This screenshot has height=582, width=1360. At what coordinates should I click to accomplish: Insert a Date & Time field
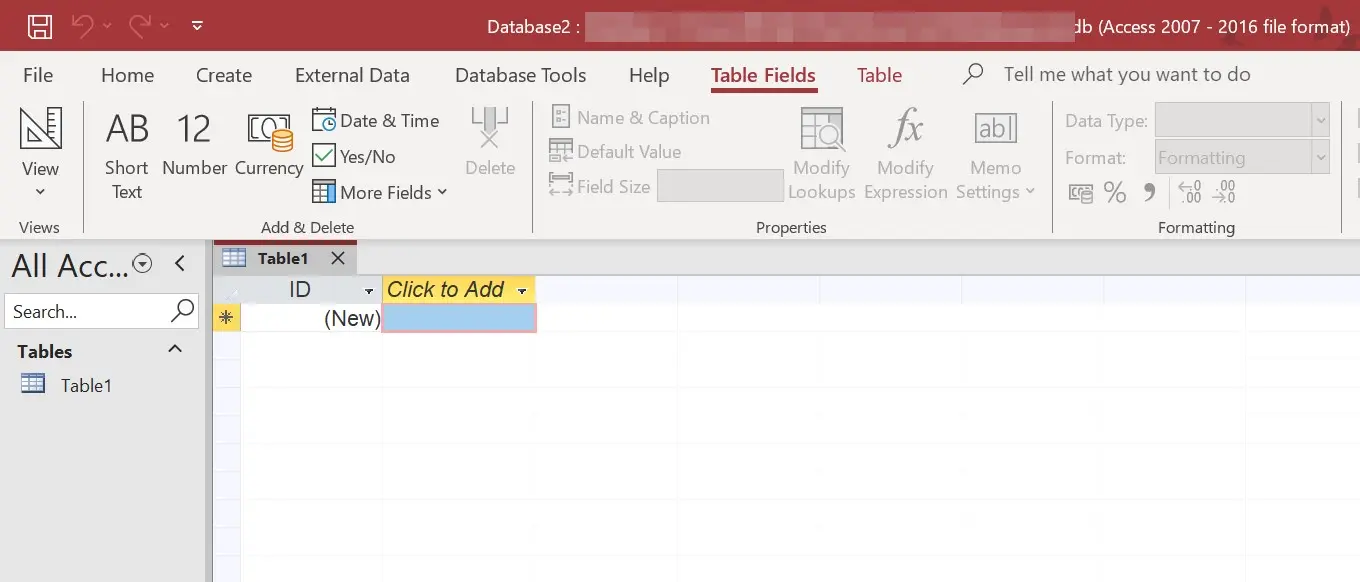click(376, 119)
